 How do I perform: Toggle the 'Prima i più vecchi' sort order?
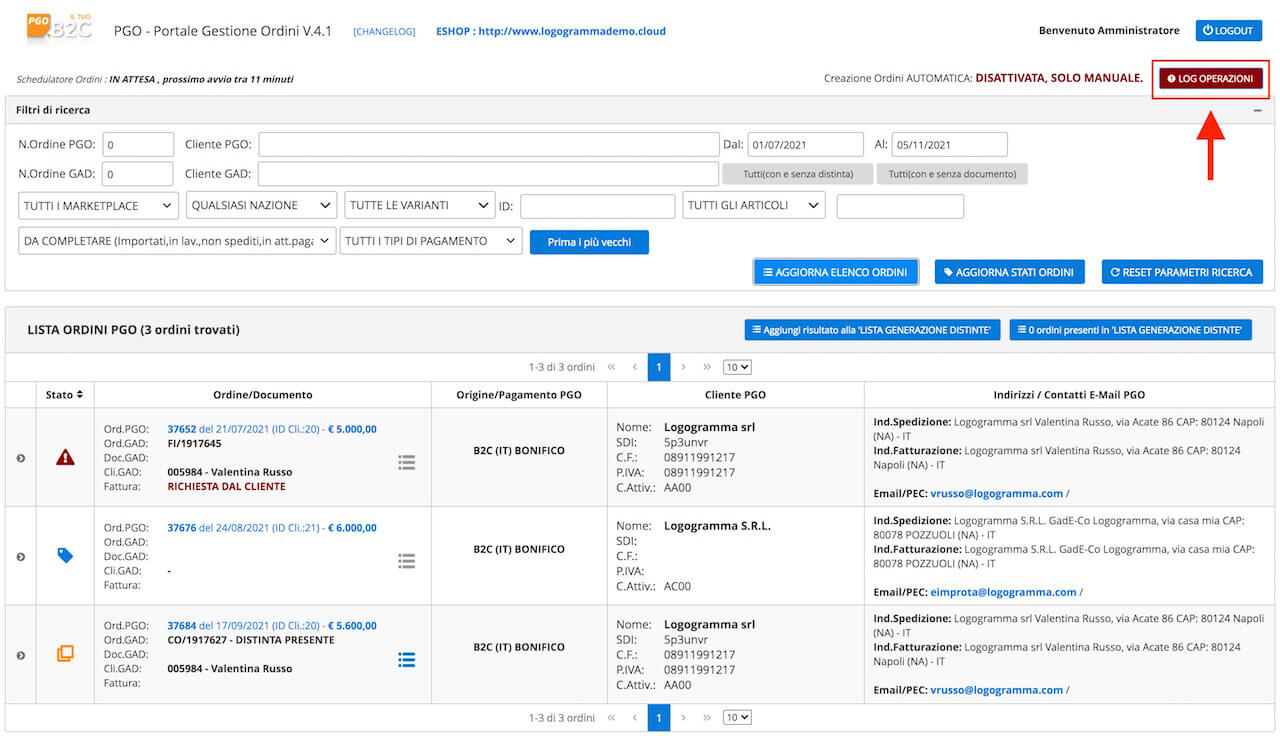pyautogui.click(x=589, y=242)
